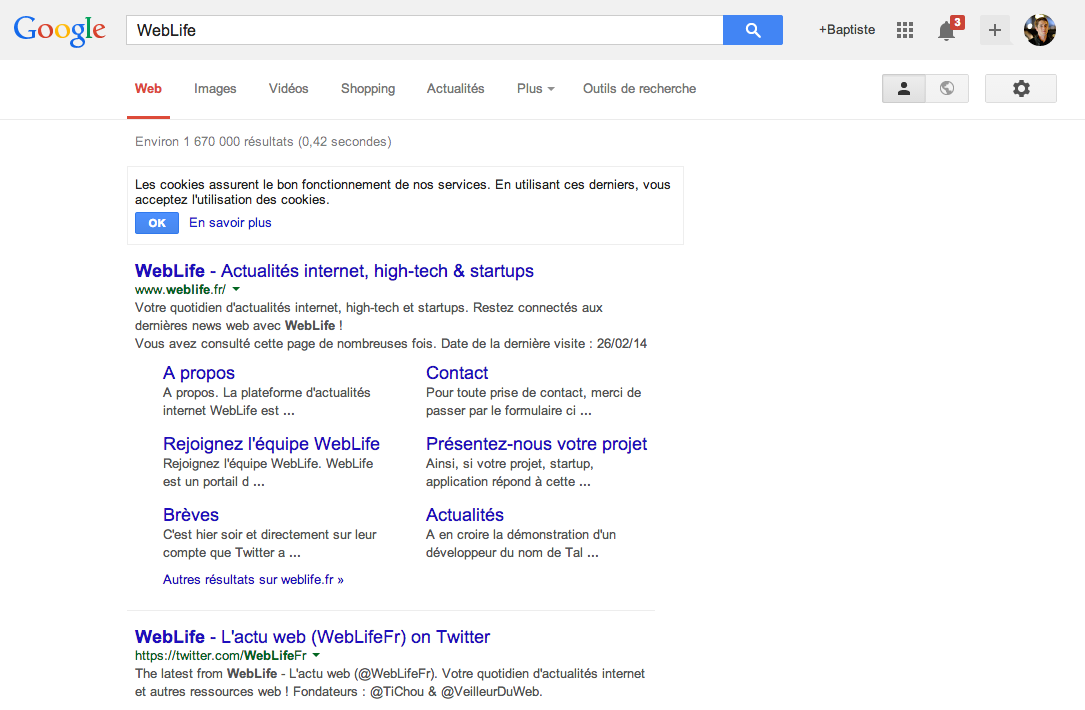
Task: Open the A propos sitelink
Action: (x=199, y=373)
